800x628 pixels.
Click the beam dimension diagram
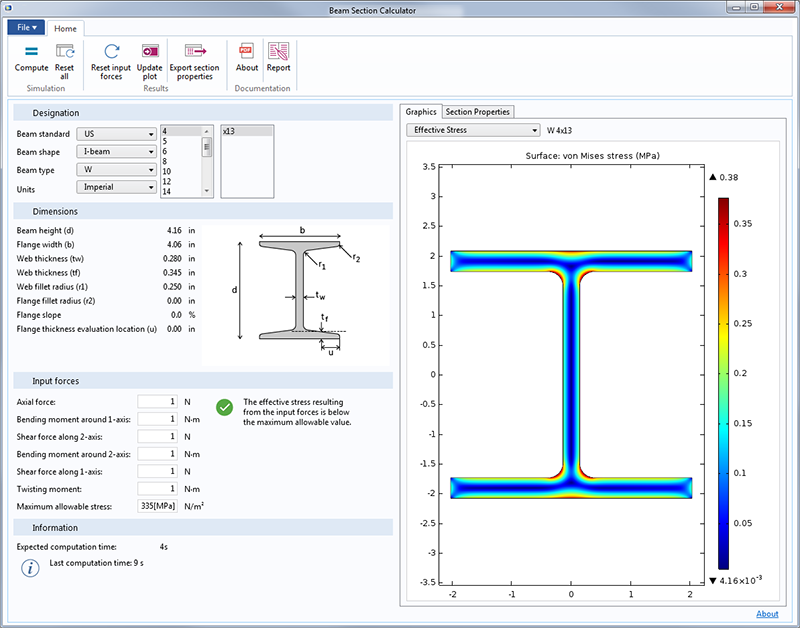coord(295,295)
